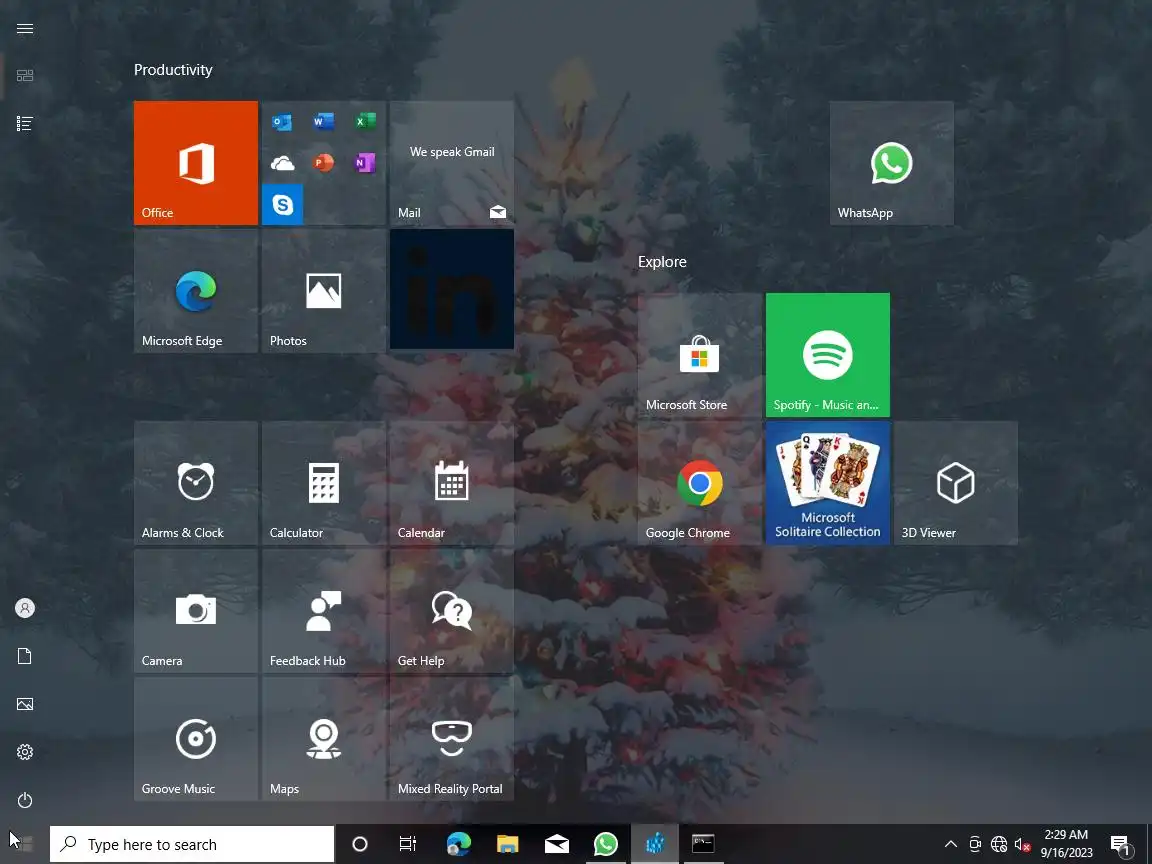1152x864 pixels.
Task: Open Mail from the taskbar
Action: pyautogui.click(x=557, y=844)
